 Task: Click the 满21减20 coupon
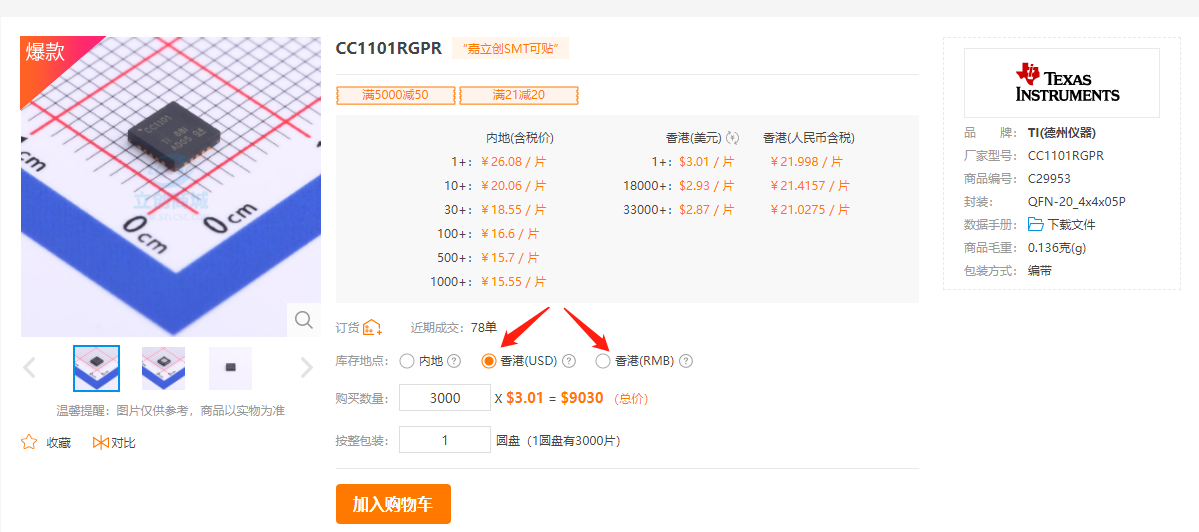pyautogui.click(x=518, y=96)
